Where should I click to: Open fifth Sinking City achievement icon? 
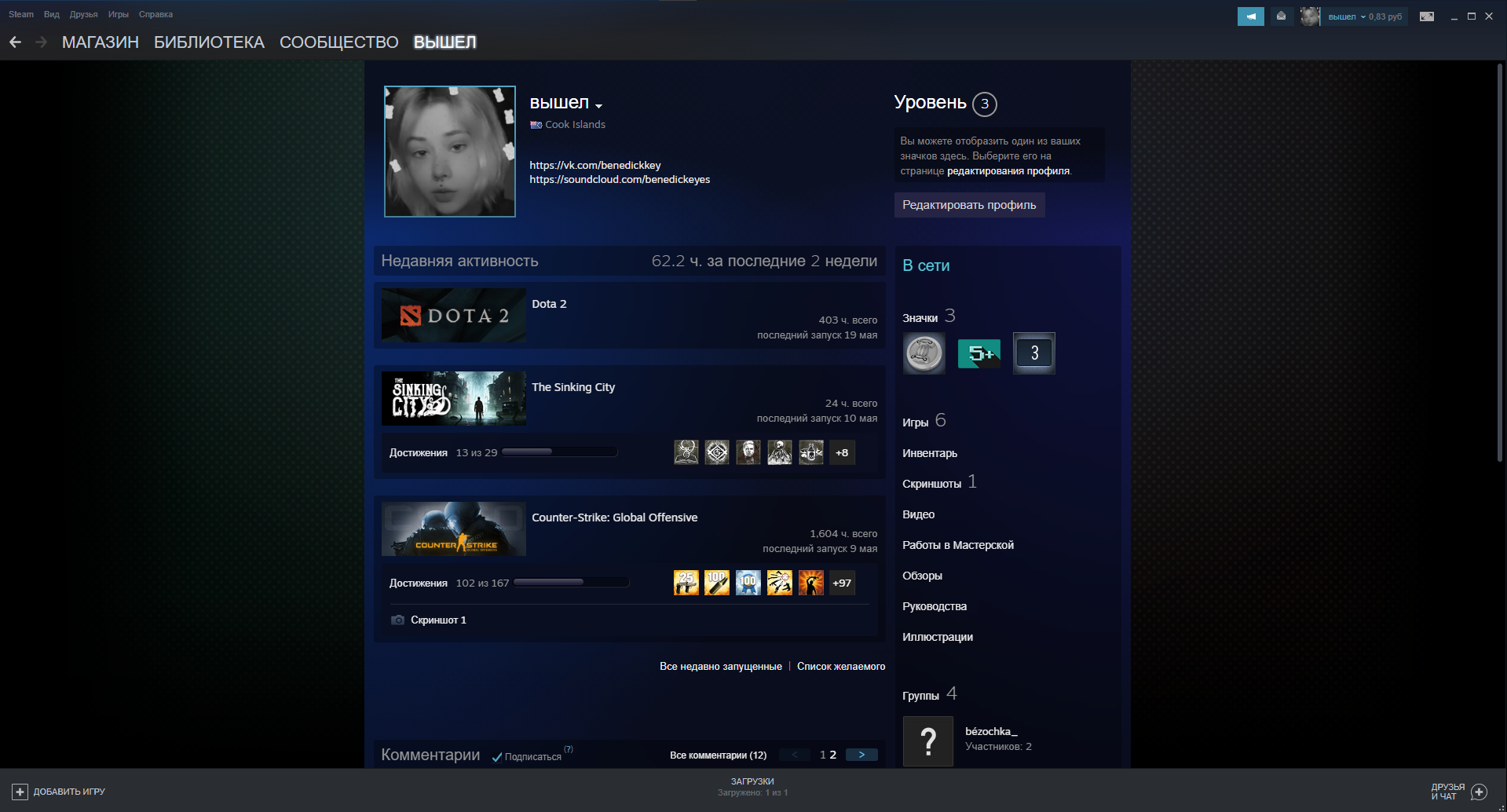click(x=811, y=452)
